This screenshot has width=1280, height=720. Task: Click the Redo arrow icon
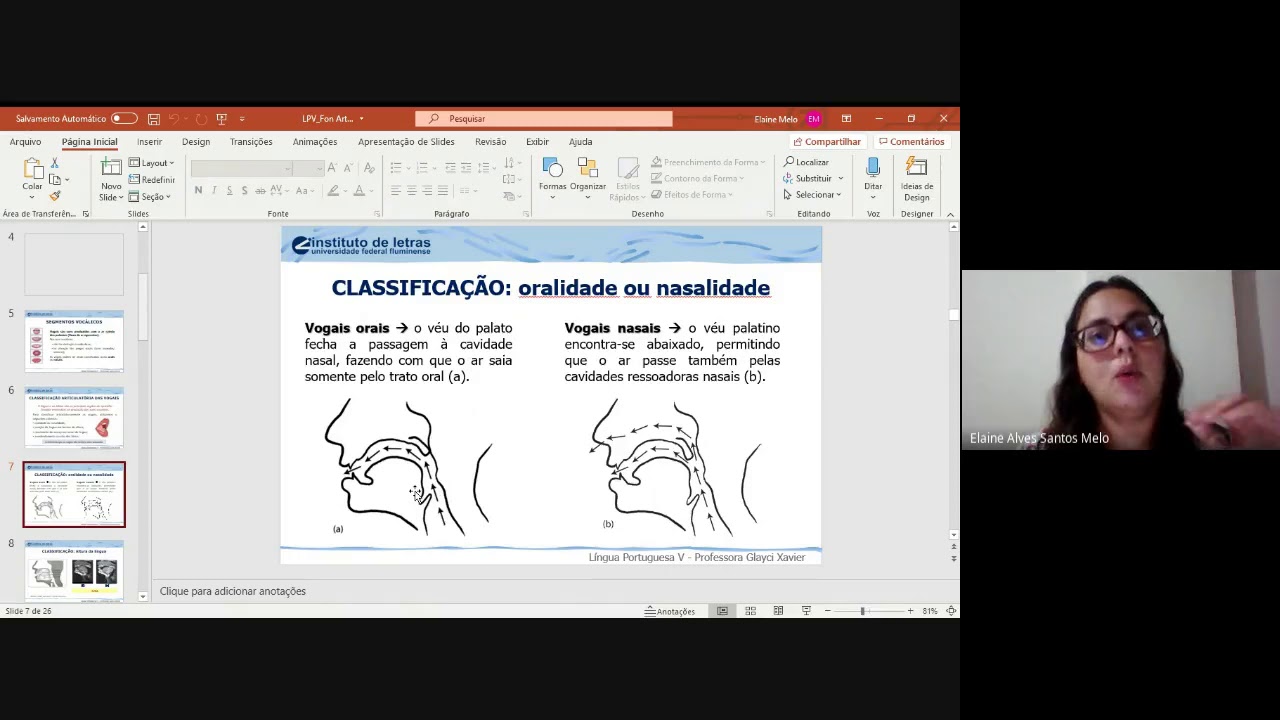[x=201, y=119]
